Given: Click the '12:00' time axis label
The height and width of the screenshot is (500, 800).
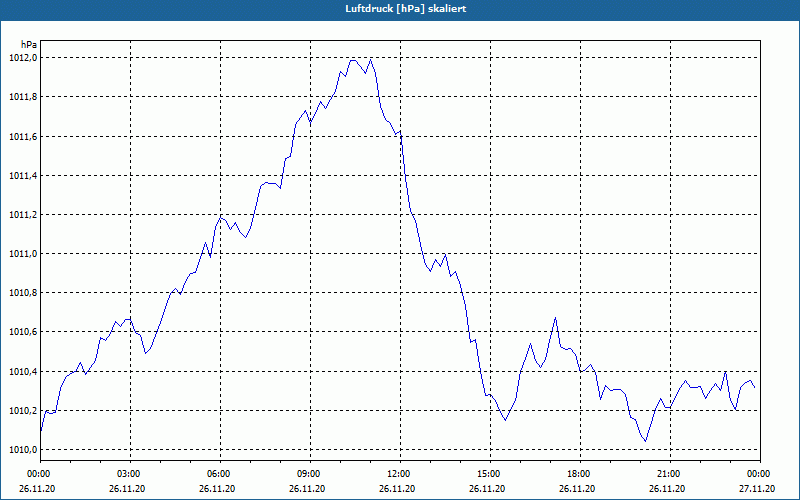Looking at the screenshot, I should click(399, 474).
